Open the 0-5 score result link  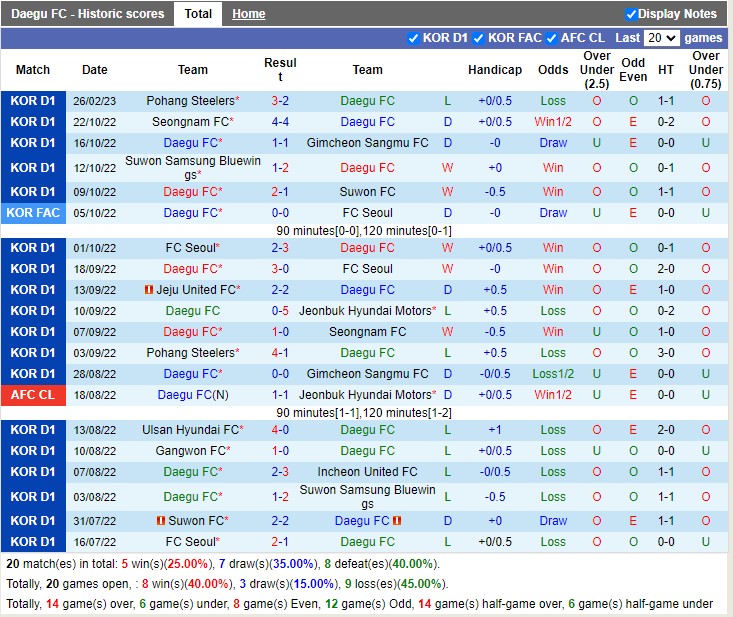[280, 311]
